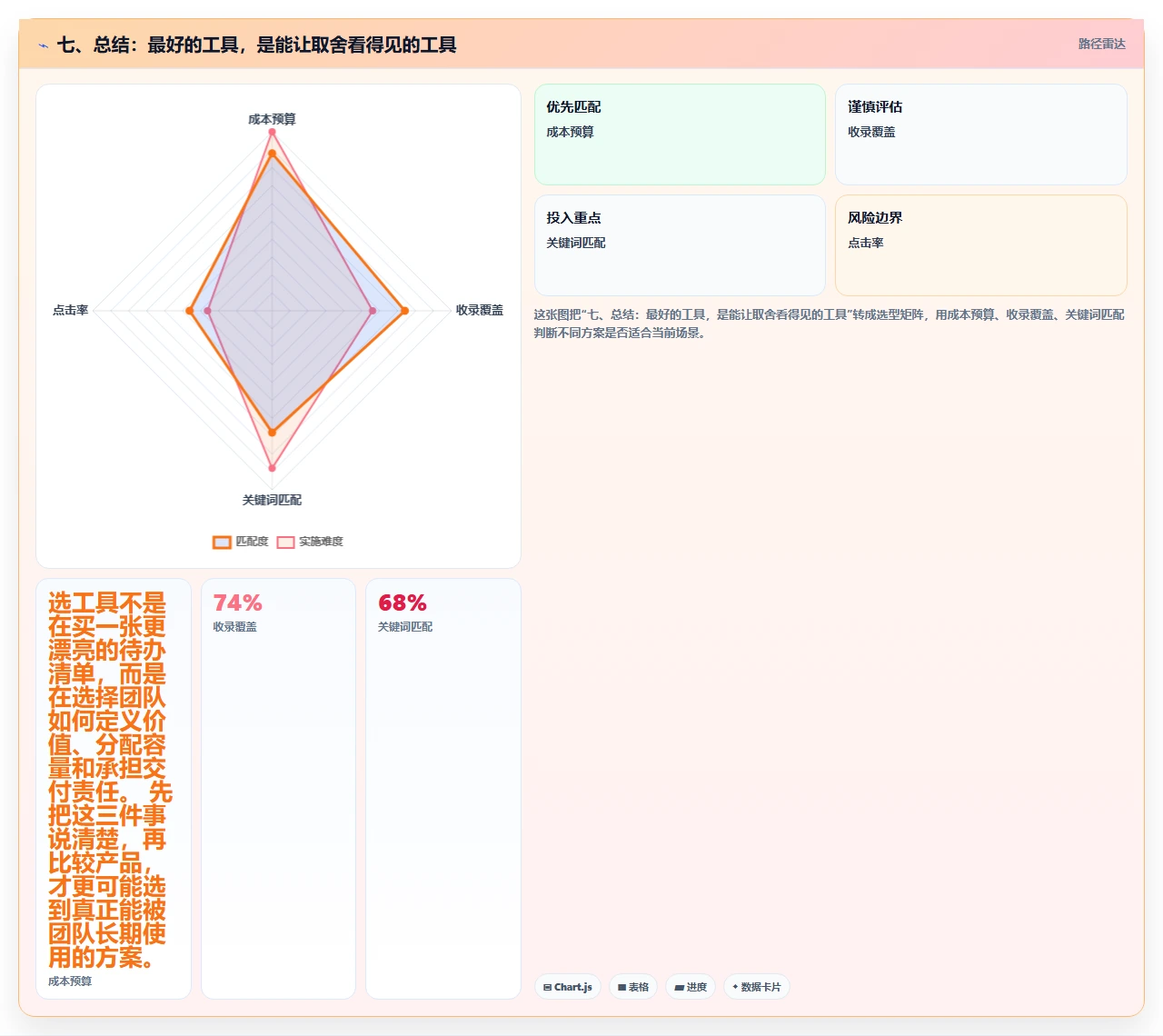Click the Chart.js tag pill
This screenshot has width=1163, height=1036.
coord(568,987)
